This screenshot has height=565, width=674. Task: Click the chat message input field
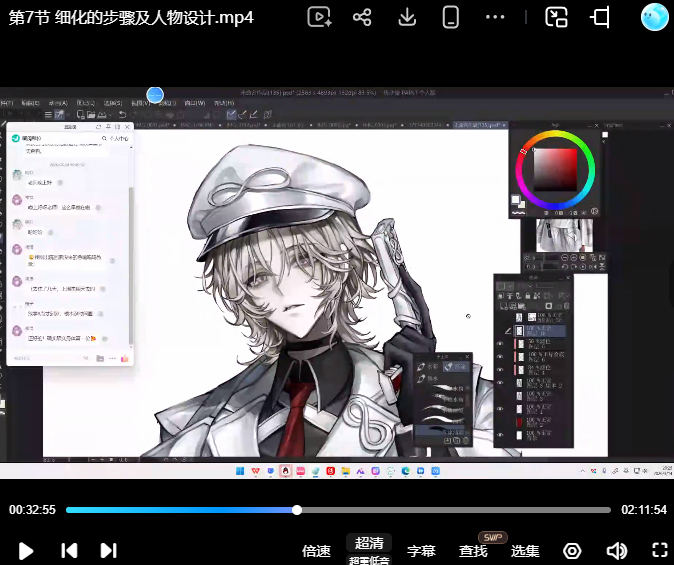tap(45, 358)
